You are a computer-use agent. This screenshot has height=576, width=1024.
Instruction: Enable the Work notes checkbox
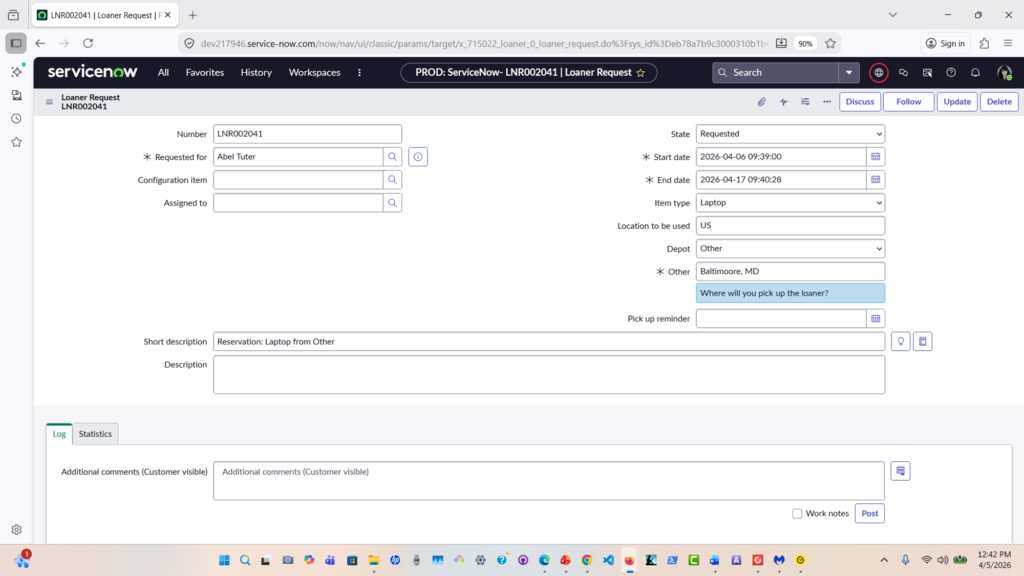click(797, 514)
